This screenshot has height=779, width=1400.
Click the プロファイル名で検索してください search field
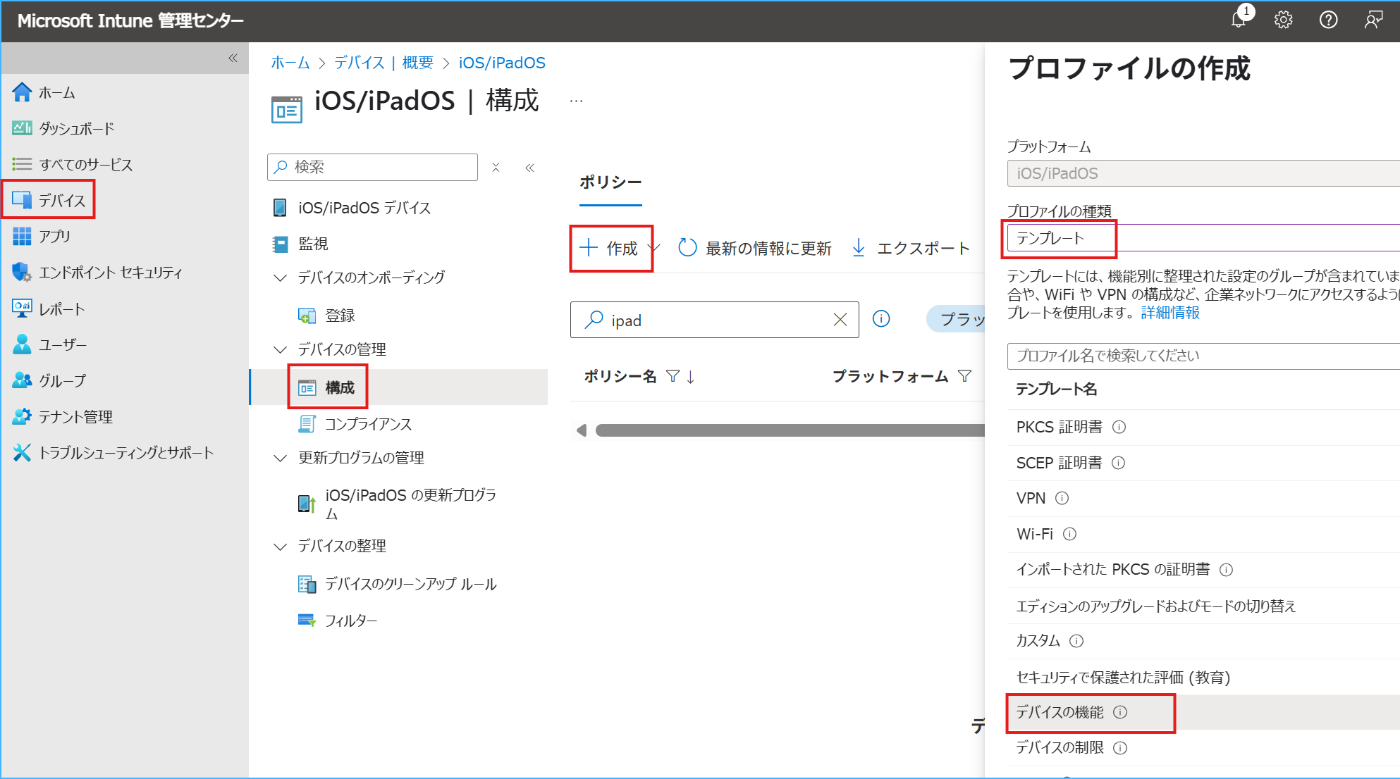point(1203,356)
